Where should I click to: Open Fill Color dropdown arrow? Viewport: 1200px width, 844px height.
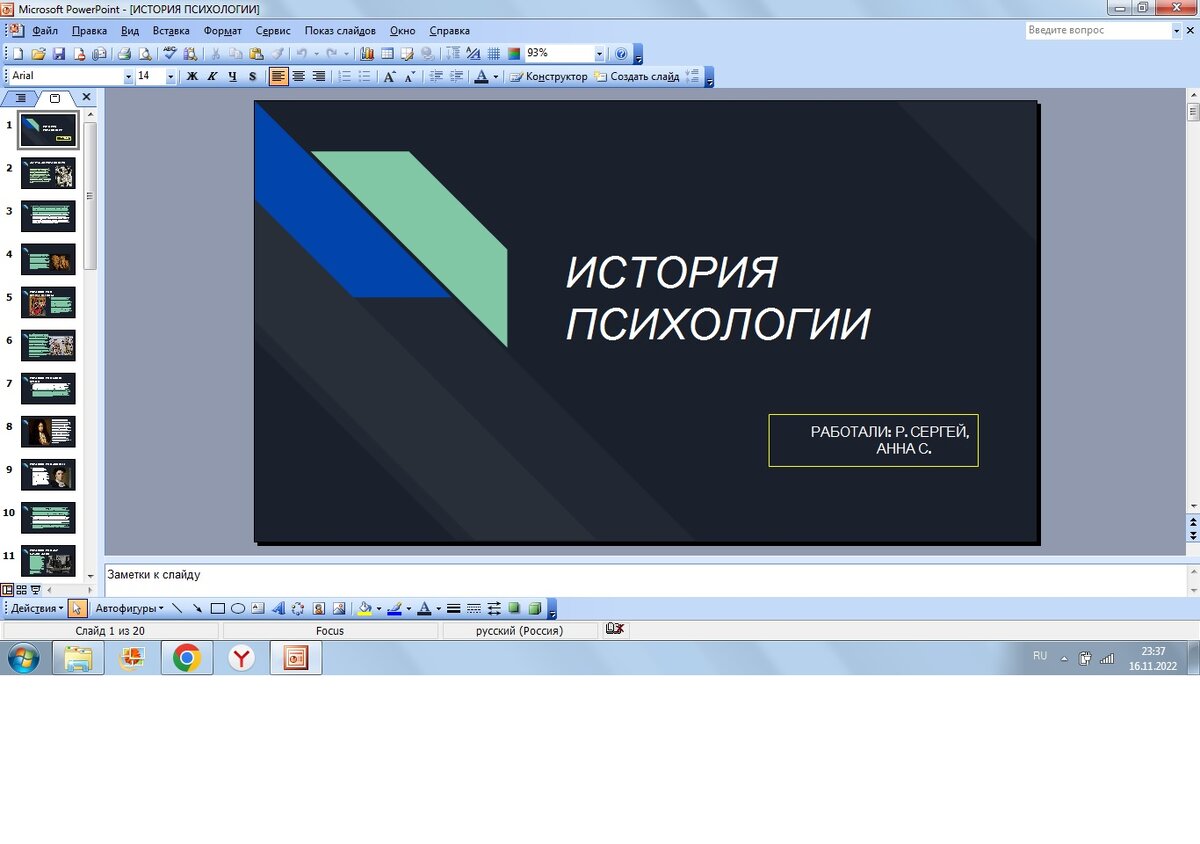379,608
